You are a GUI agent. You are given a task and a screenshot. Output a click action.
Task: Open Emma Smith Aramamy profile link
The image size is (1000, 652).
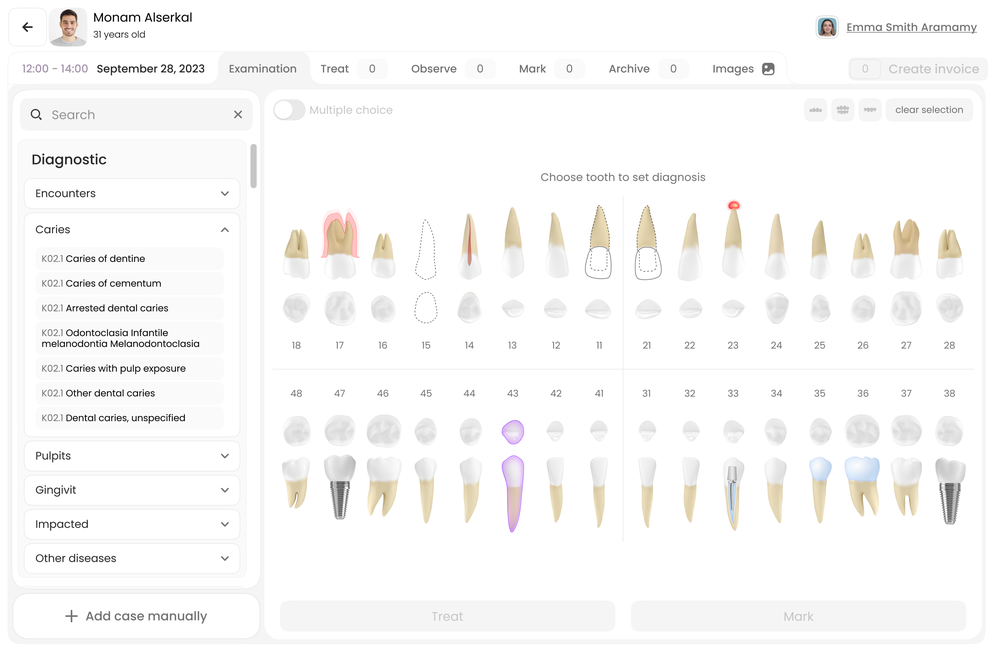coord(911,27)
